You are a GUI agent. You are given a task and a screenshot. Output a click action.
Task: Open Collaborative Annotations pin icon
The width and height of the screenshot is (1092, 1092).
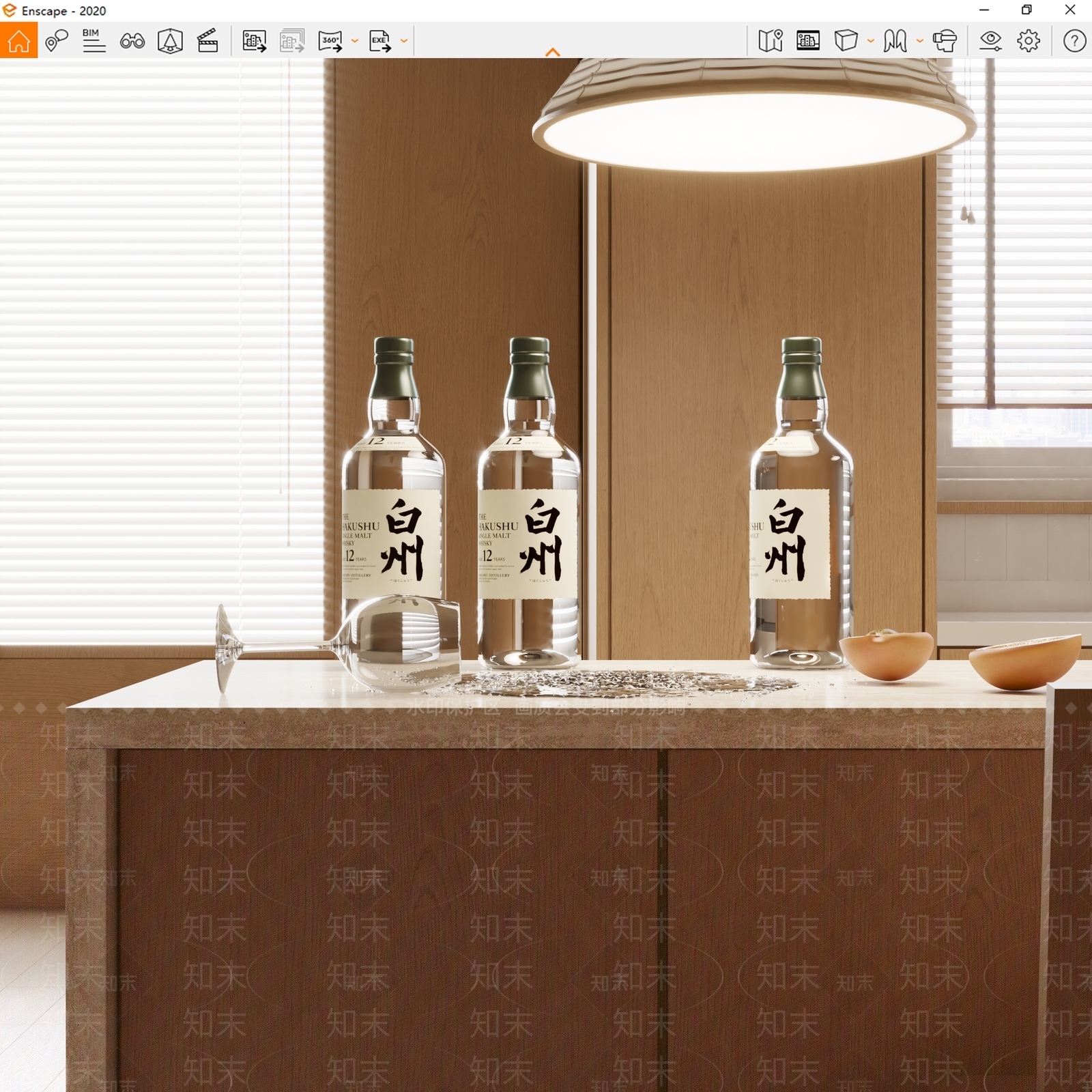57,41
